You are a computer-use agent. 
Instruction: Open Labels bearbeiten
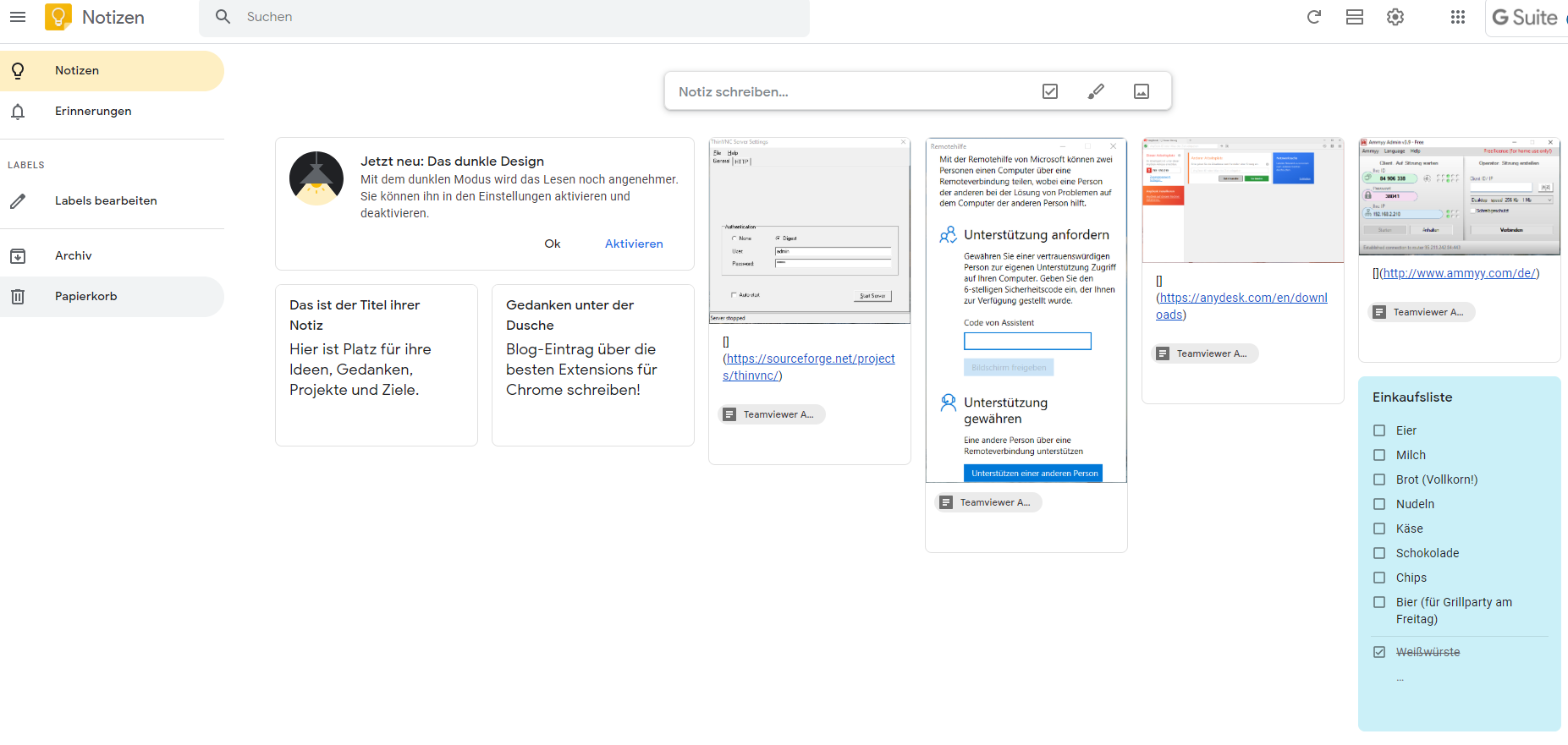112,201
